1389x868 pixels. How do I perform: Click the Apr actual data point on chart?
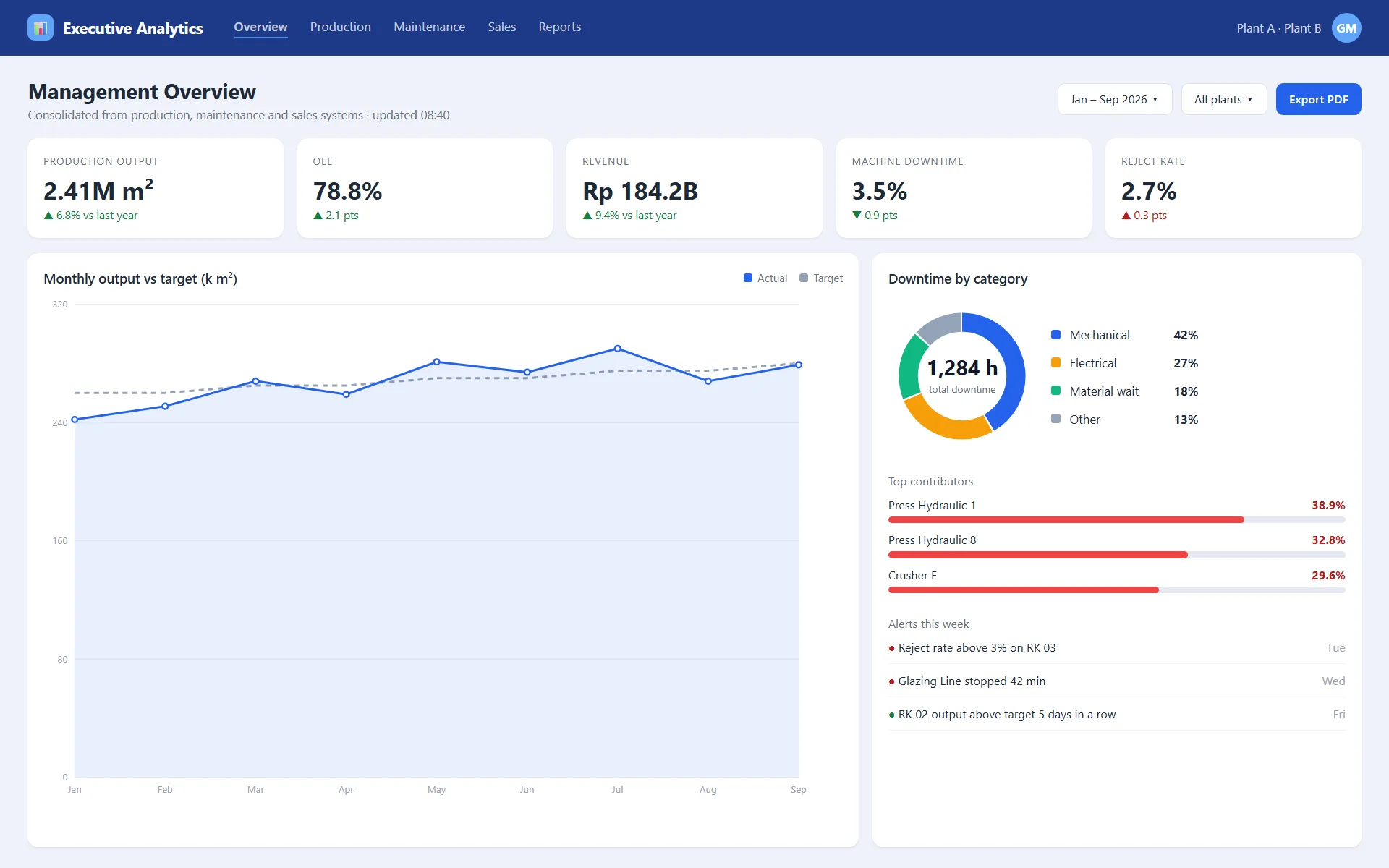347,394
